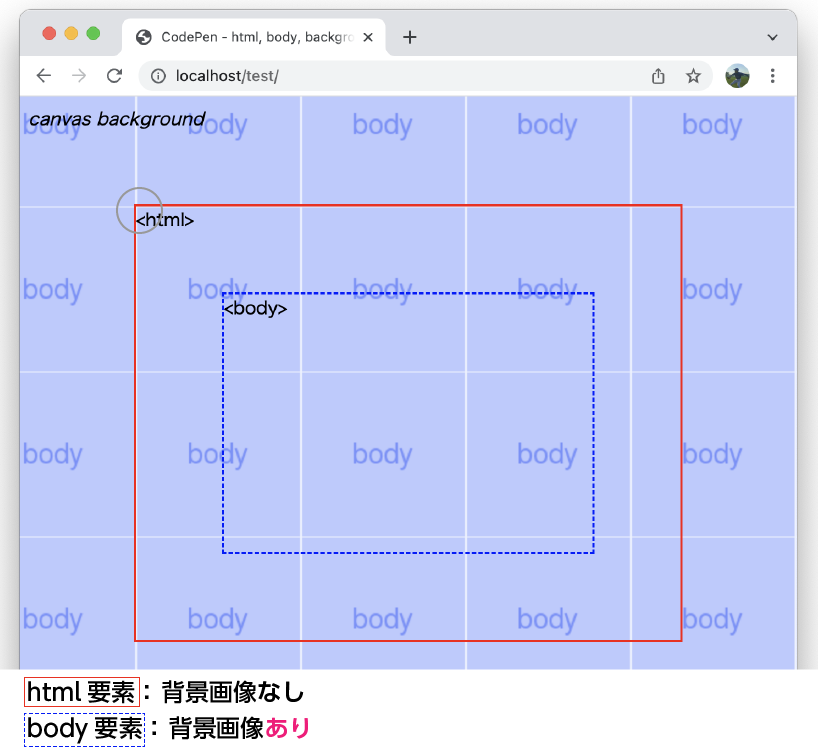818x755 pixels.
Task: View site information for localhost
Action: click(x=158, y=75)
